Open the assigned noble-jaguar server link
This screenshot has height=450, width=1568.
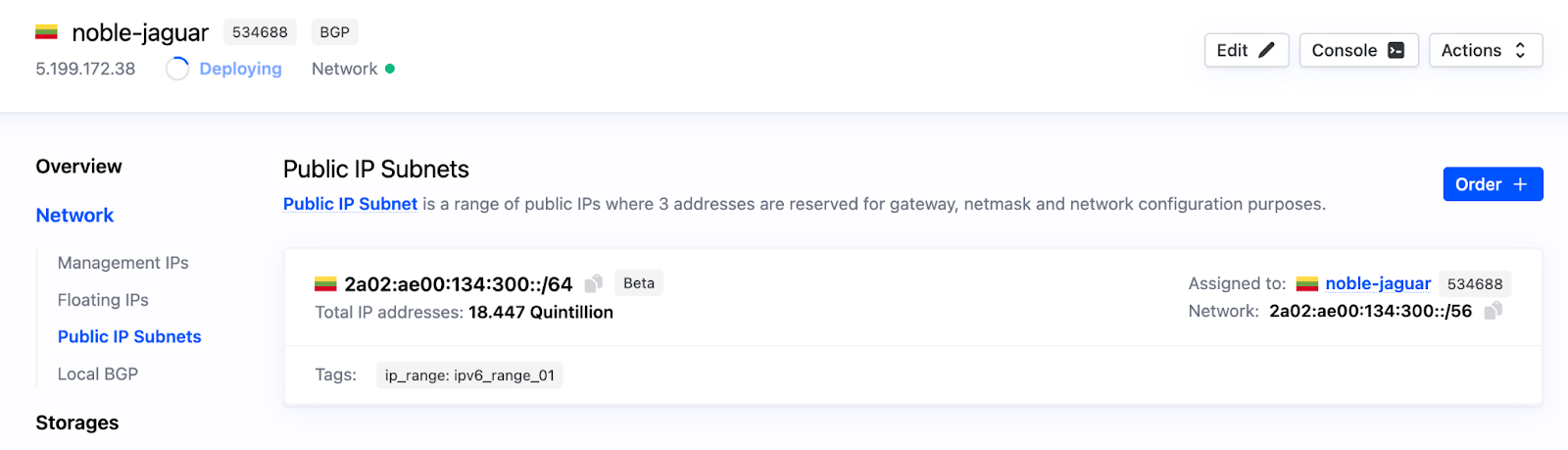click(1378, 283)
